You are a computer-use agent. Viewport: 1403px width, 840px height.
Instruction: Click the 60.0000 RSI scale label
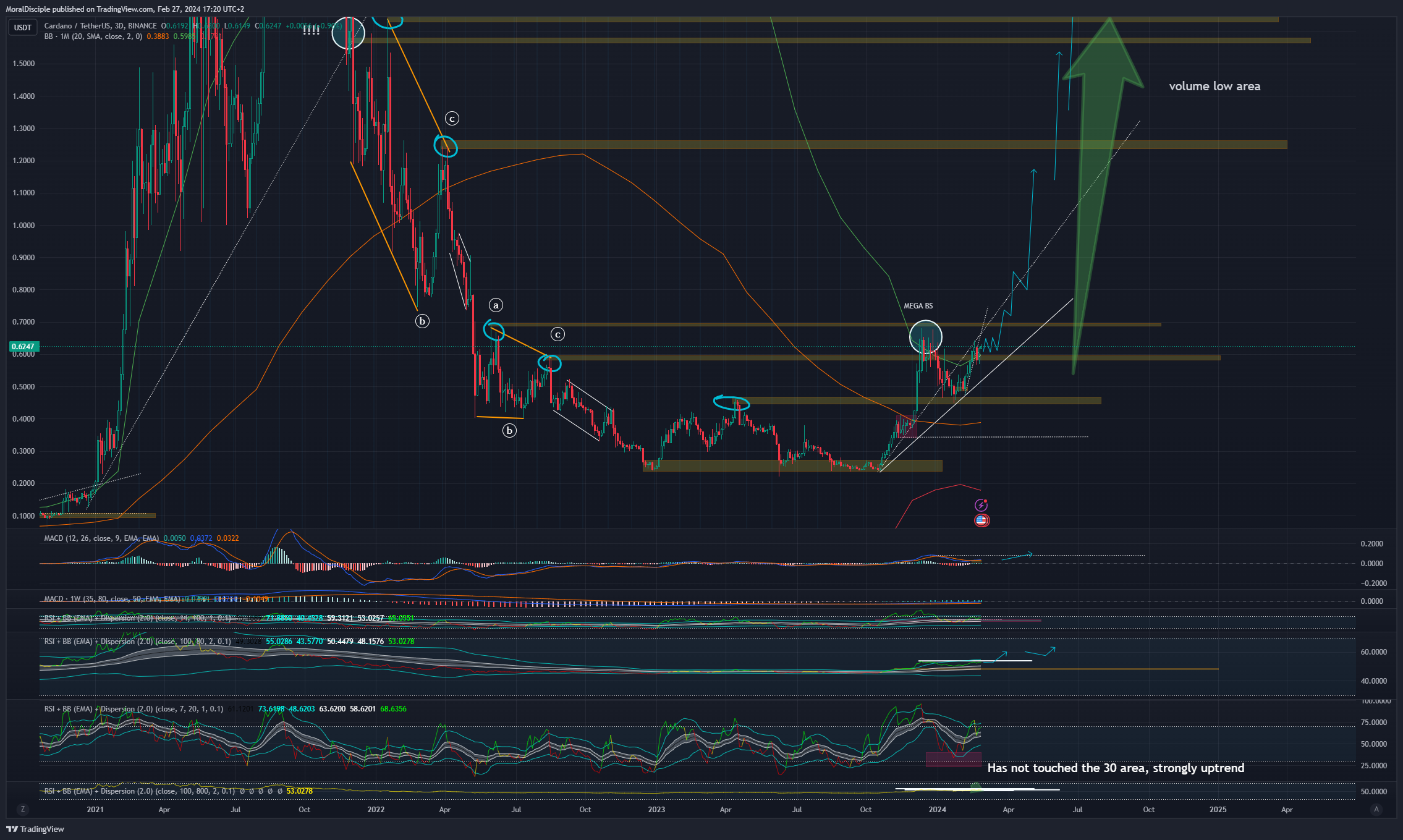tap(1374, 652)
